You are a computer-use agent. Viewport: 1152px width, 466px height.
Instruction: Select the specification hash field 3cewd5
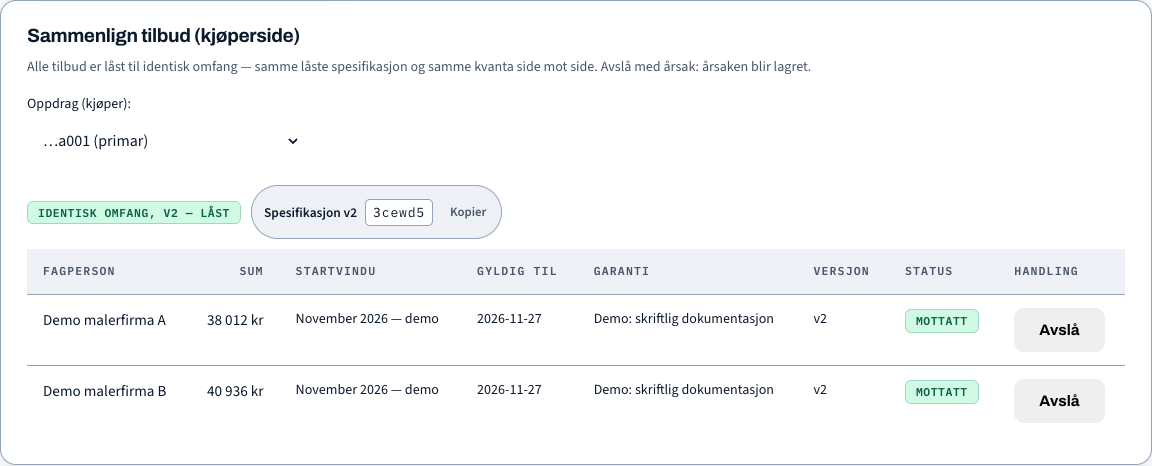coord(399,212)
